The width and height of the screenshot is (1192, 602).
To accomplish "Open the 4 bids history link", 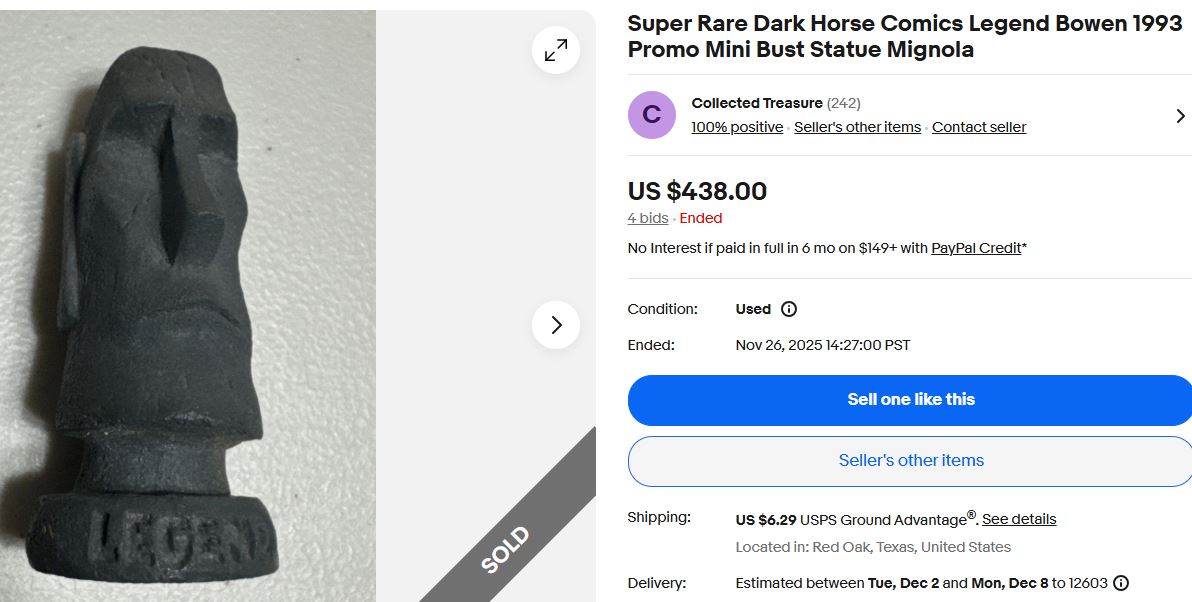I will pyautogui.click(x=647, y=218).
